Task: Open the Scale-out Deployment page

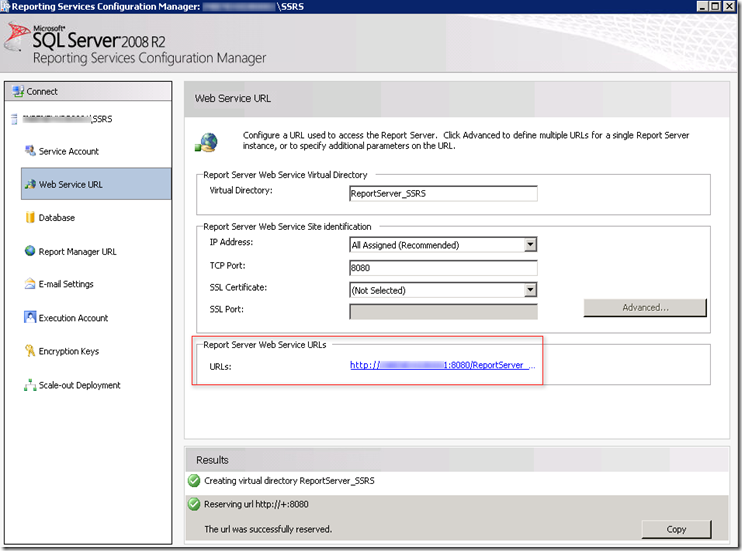Action: pyautogui.click(x=79, y=386)
